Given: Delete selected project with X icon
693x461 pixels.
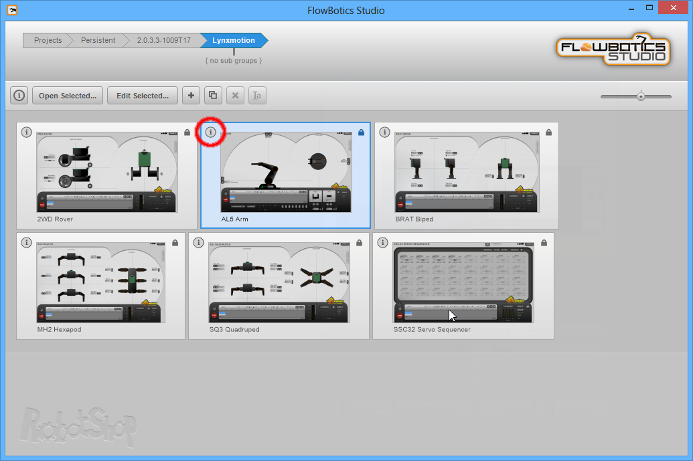Looking at the screenshot, I should [x=235, y=95].
